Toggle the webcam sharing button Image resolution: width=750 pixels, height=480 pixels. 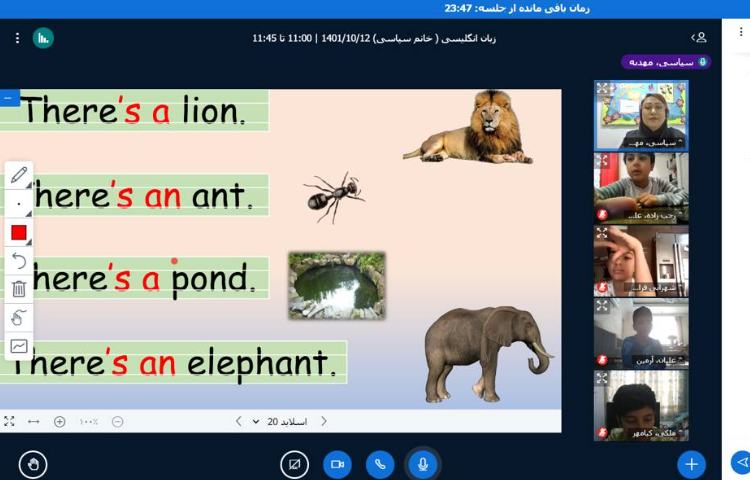(337, 464)
